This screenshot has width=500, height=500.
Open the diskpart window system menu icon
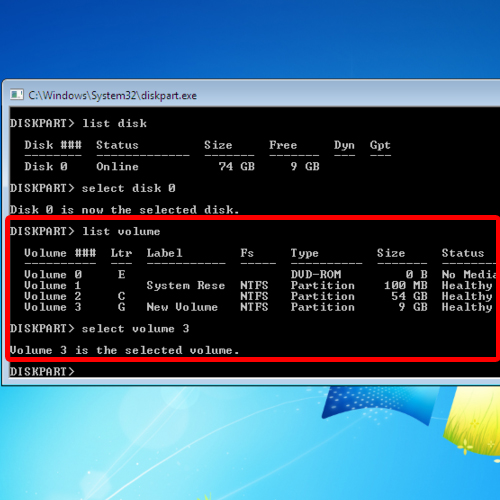pos(16,95)
